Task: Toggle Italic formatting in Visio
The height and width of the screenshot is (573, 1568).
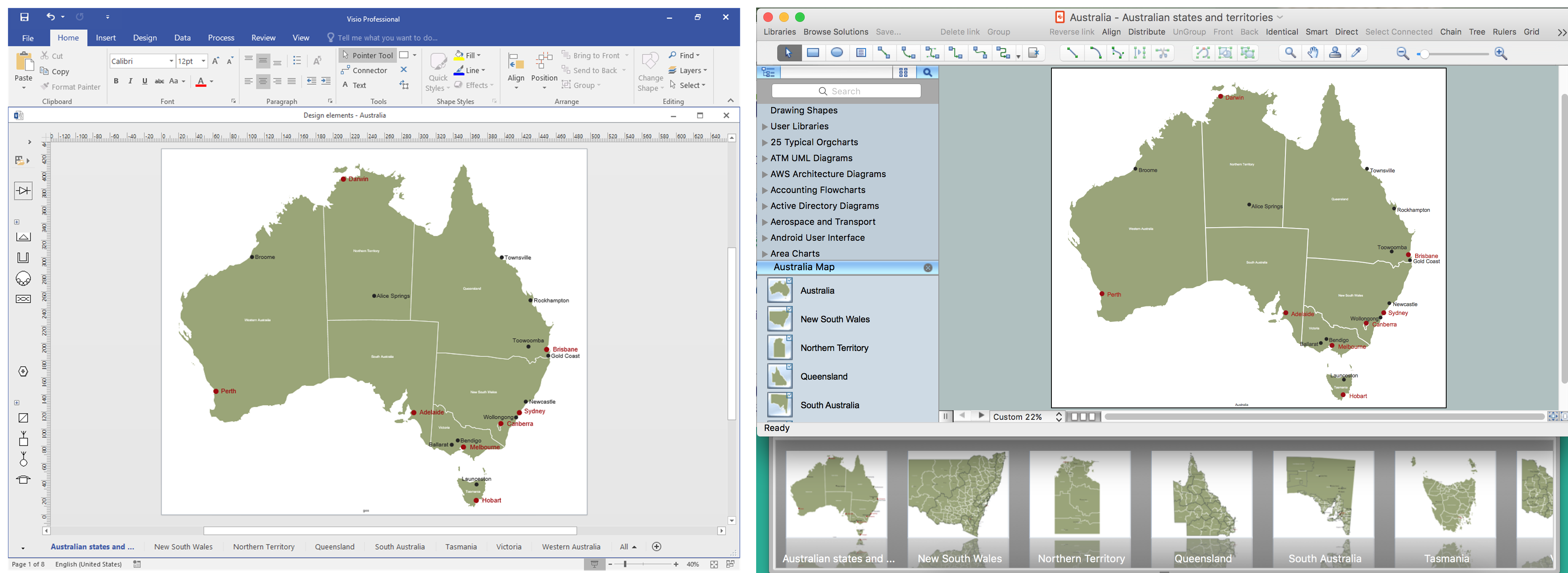Action: [130, 81]
